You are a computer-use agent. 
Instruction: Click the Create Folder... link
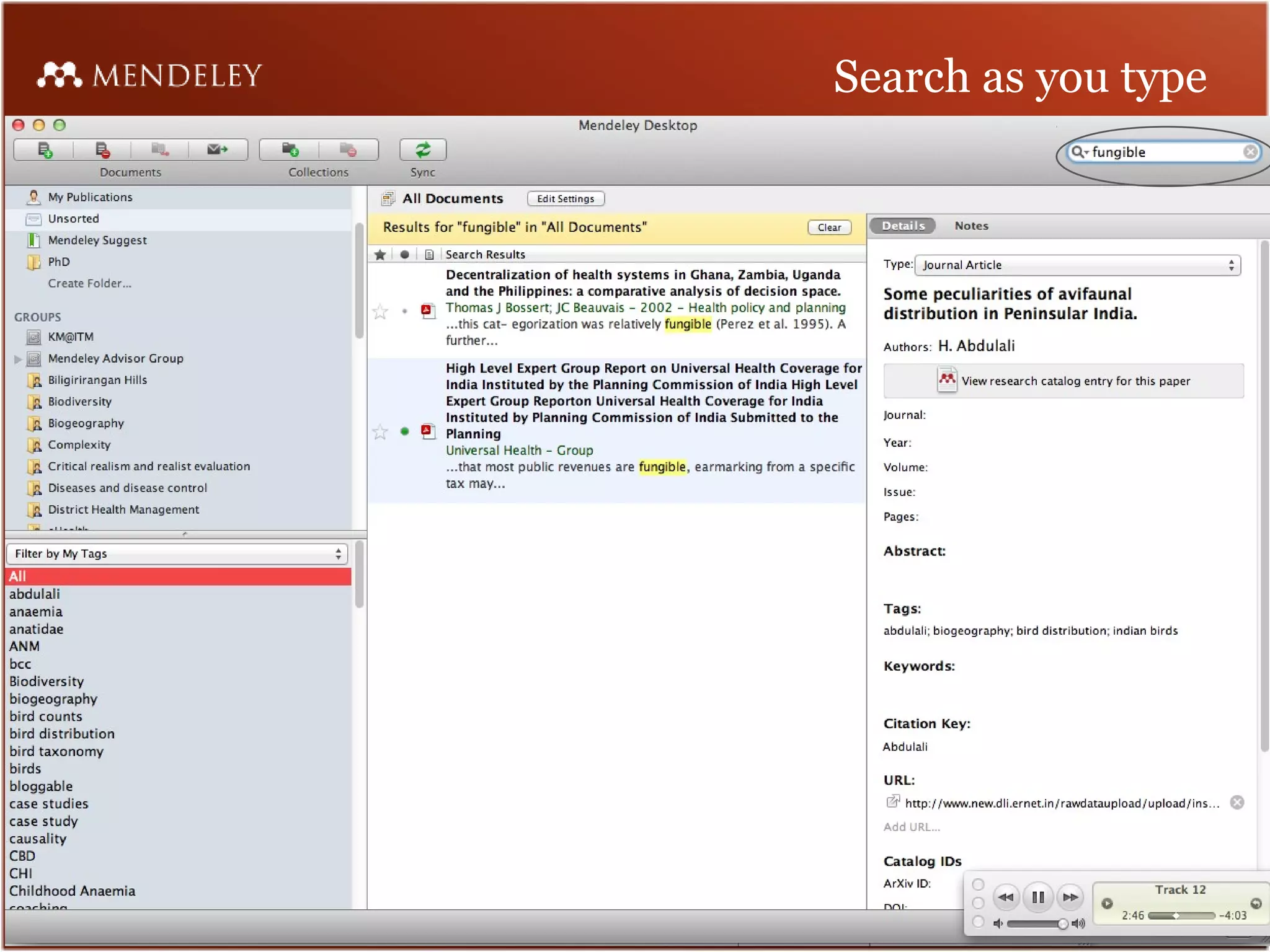tap(89, 283)
